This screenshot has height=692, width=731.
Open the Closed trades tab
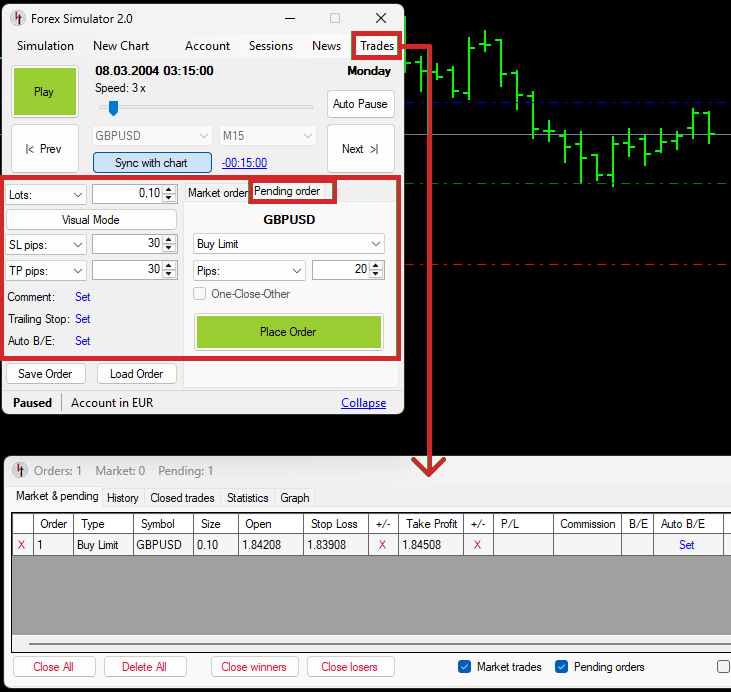click(x=182, y=498)
